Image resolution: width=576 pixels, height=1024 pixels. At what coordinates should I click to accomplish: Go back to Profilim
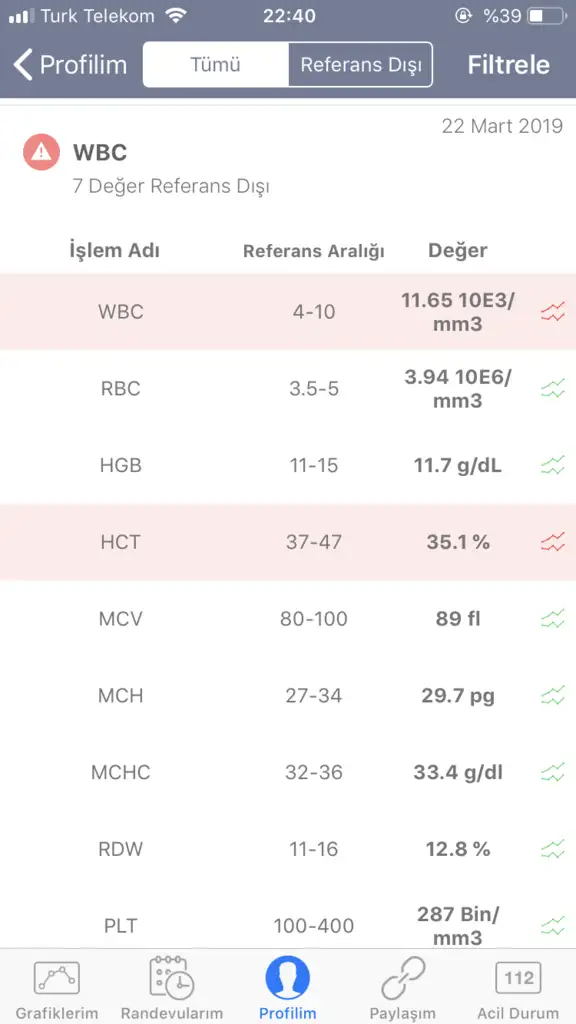click(70, 65)
